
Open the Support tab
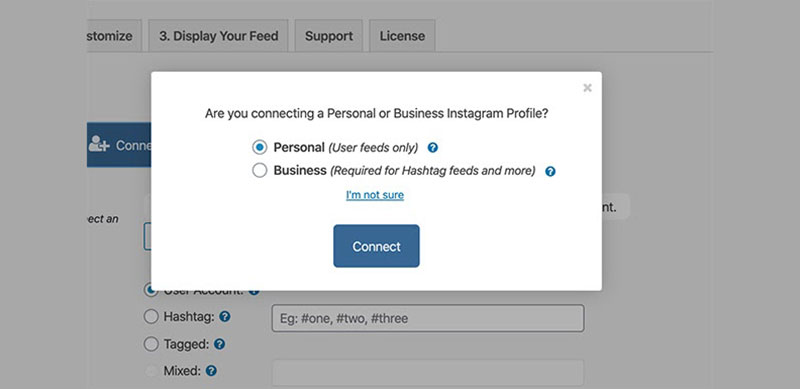[x=329, y=36]
